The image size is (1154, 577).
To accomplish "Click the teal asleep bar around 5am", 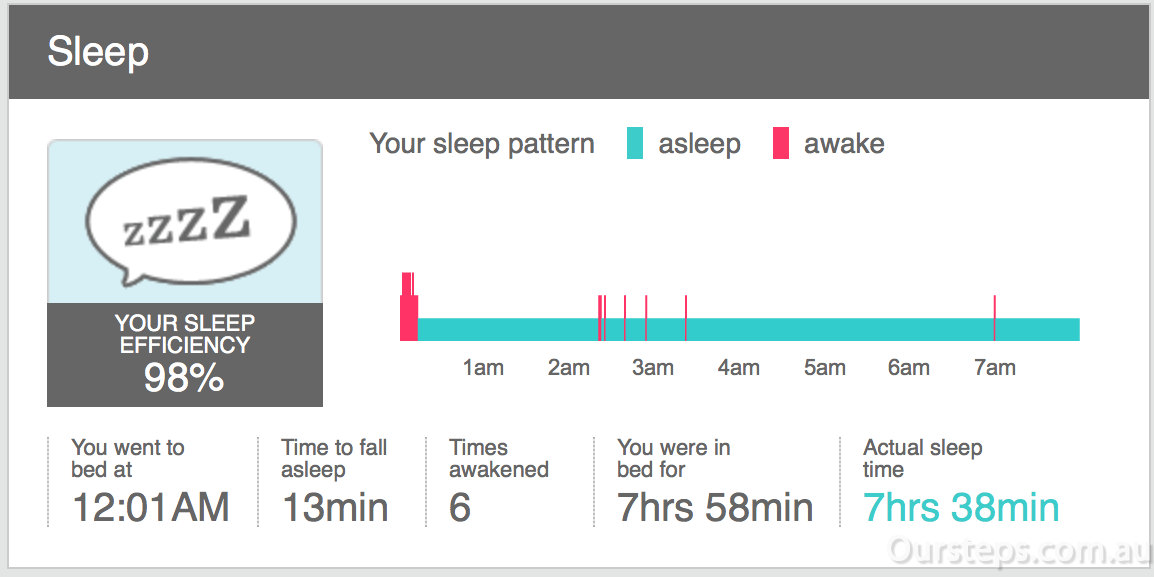I will [824, 330].
